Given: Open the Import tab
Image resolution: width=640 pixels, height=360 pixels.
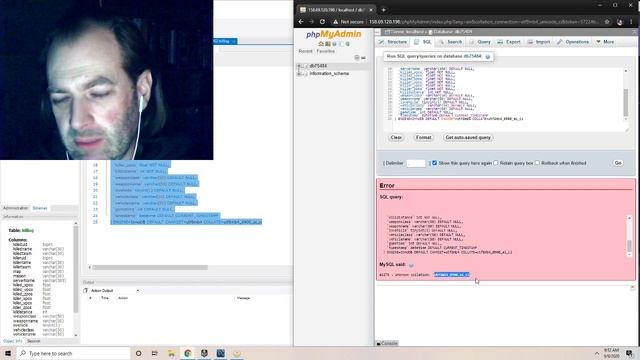Looking at the screenshot, I should tap(539, 42).
